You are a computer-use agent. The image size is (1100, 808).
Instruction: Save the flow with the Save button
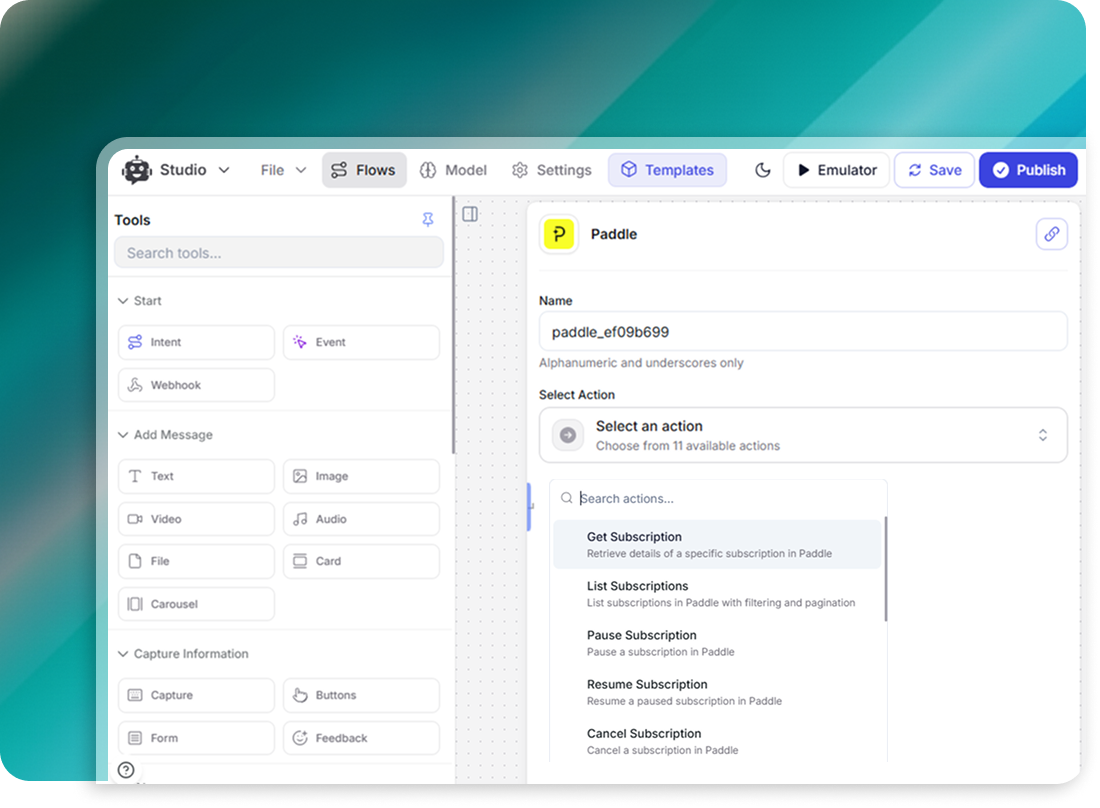click(x=934, y=170)
